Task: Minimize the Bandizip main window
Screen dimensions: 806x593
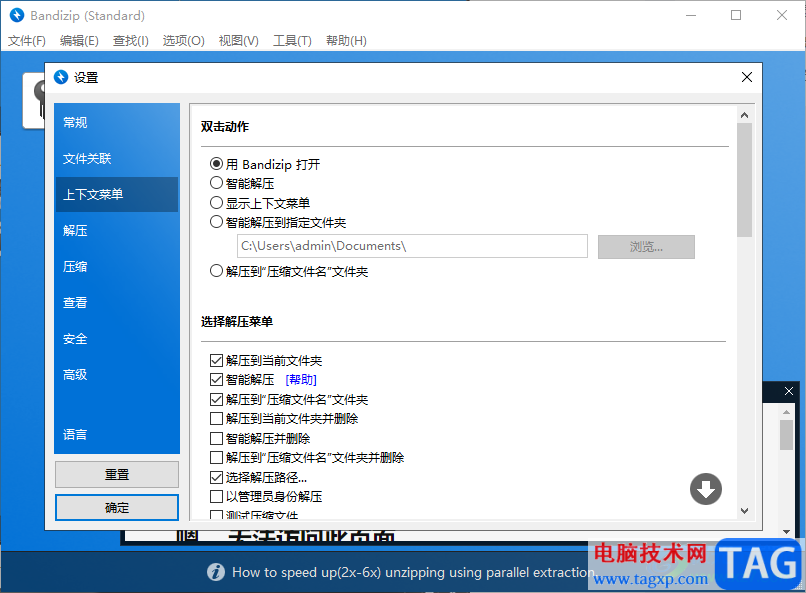Action: click(x=691, y=15)
